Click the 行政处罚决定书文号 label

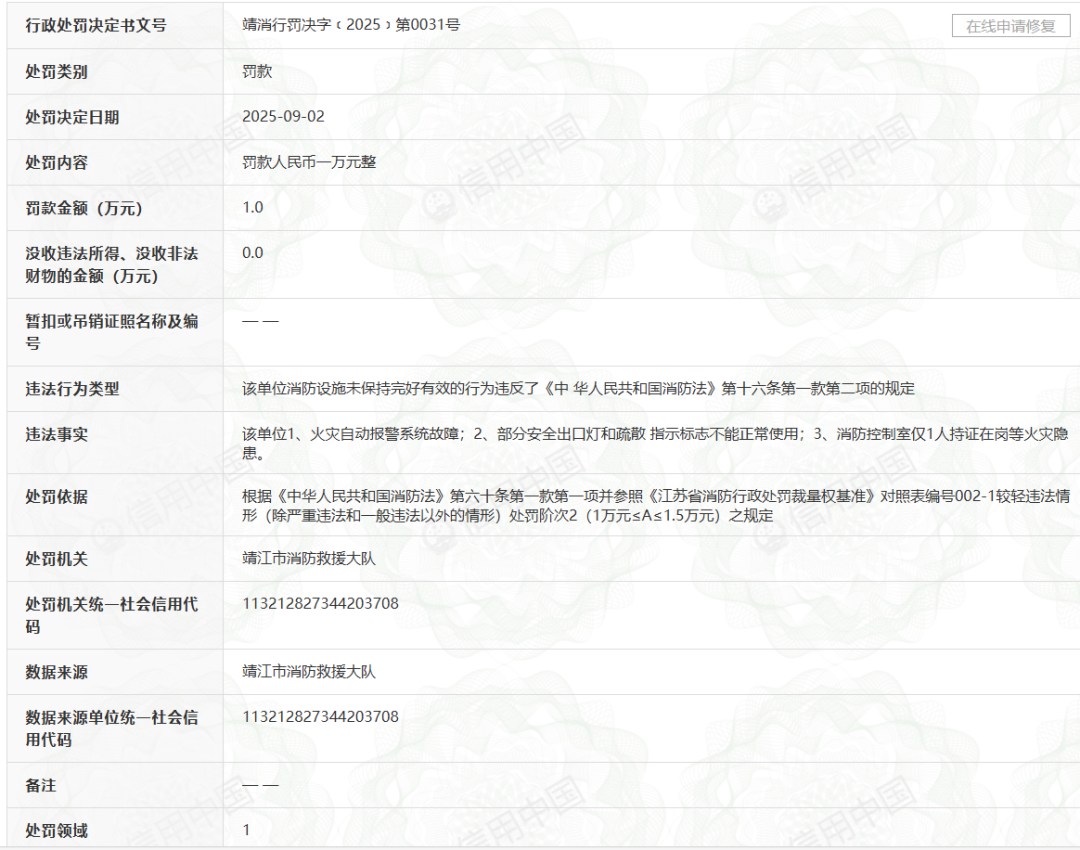[x=96, y=25]
